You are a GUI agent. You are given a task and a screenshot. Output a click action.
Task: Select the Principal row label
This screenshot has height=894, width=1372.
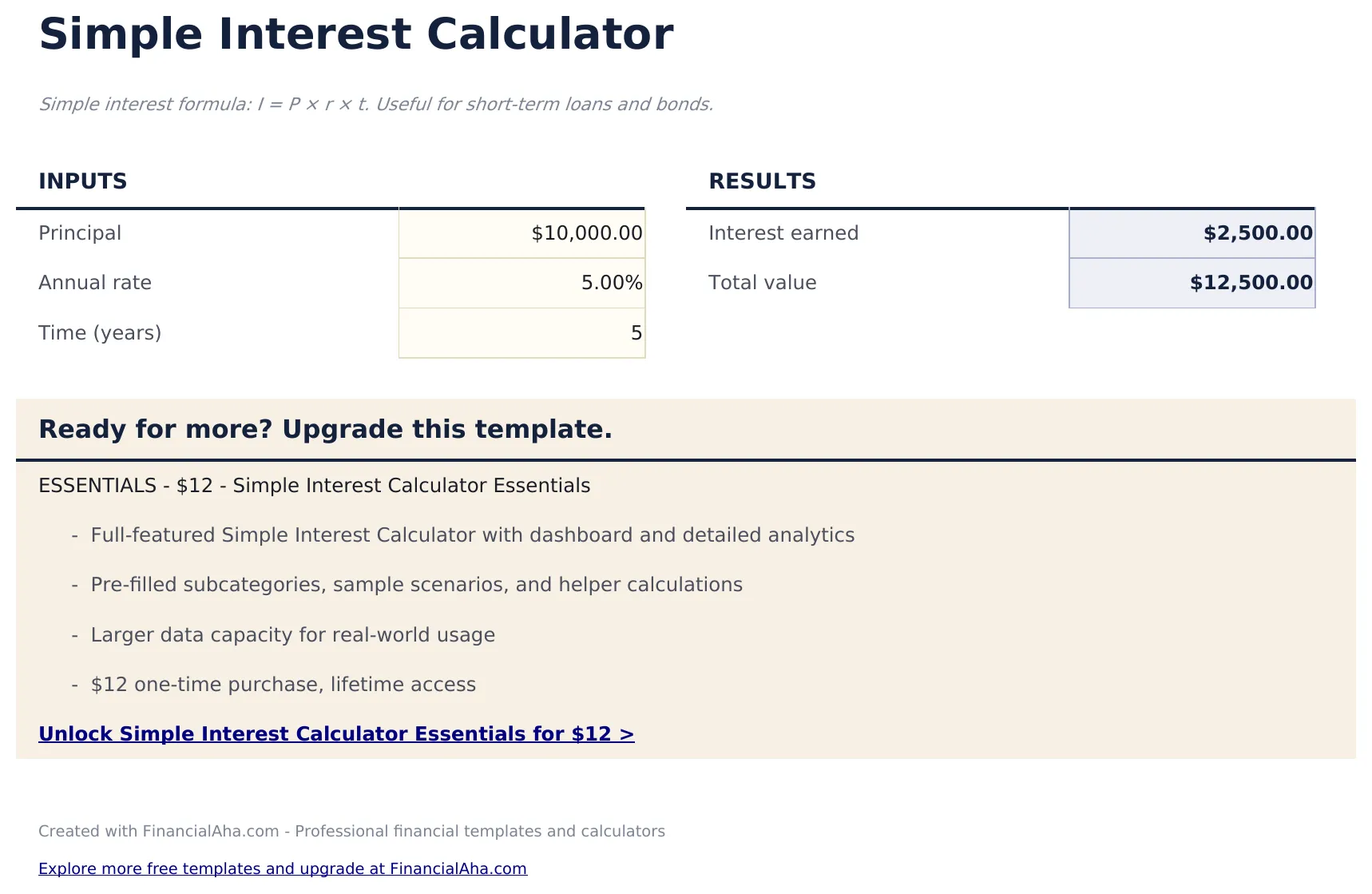click(80, 232)
